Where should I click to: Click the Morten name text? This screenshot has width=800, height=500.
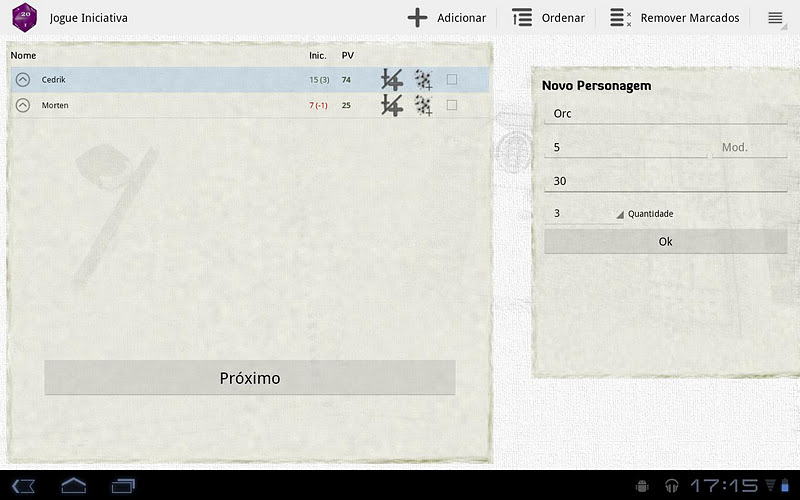point(55,105)
